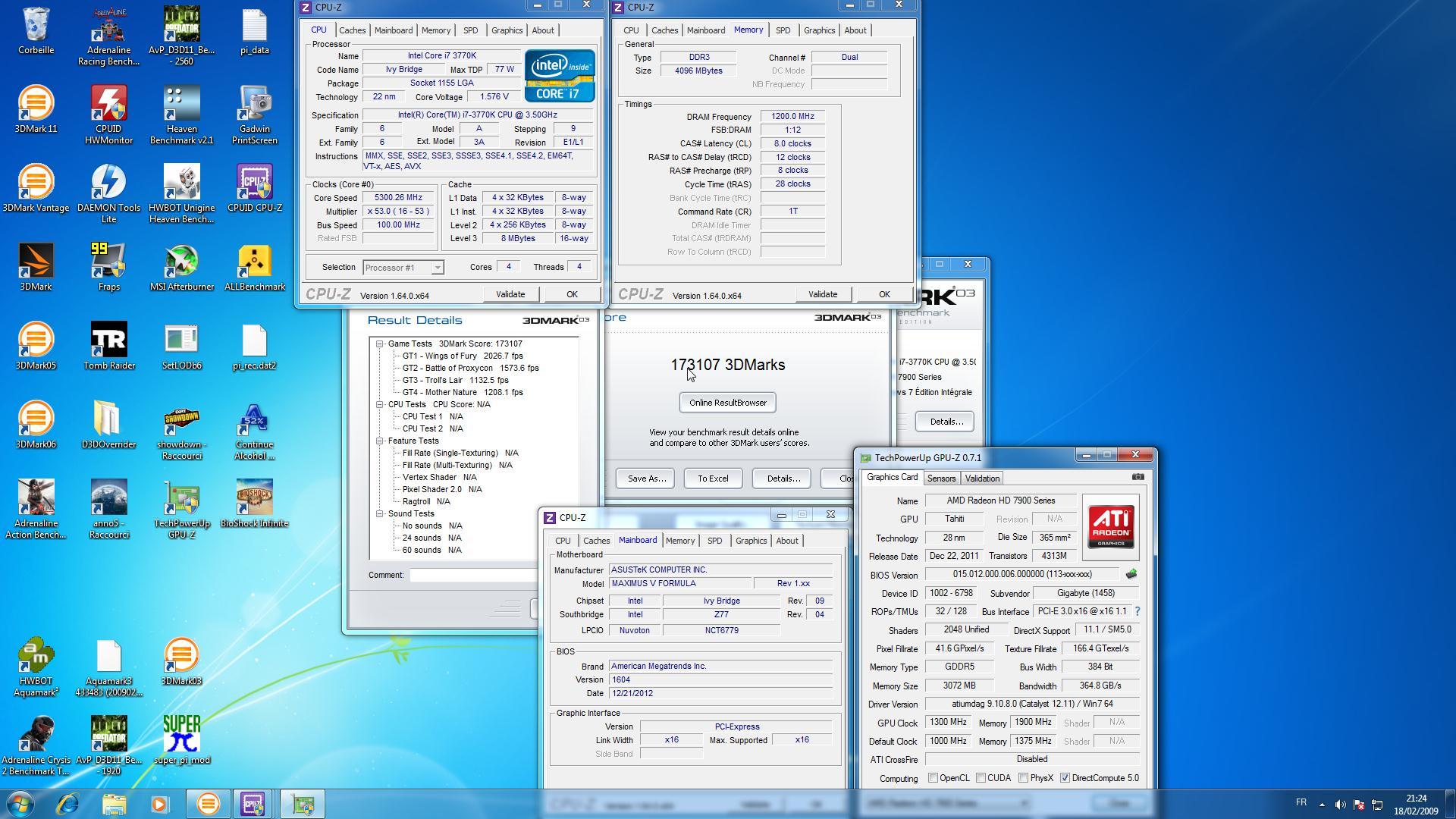Click Details... in the 3DMark03 background window
Screen dimensions: 1456x819
(945, 422)
